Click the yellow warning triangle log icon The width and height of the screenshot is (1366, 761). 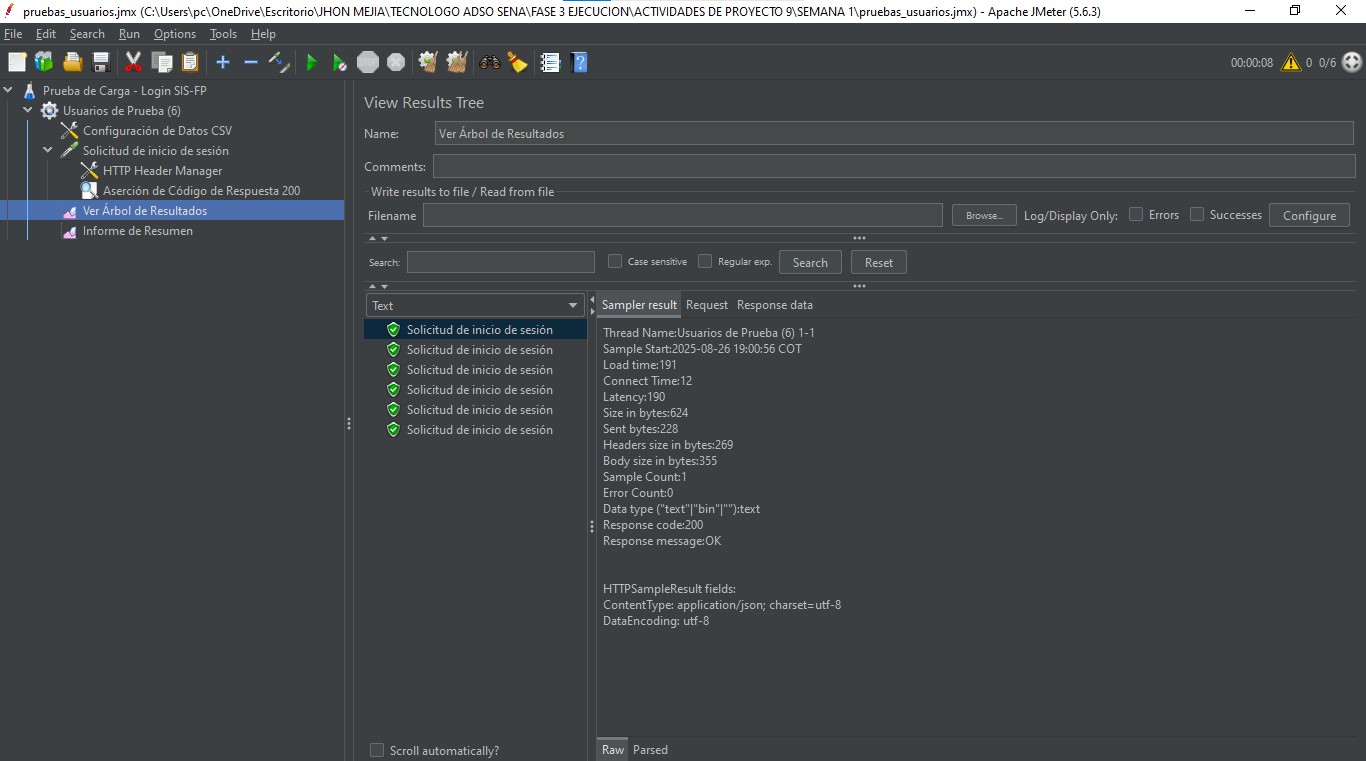pos(1291,62)
